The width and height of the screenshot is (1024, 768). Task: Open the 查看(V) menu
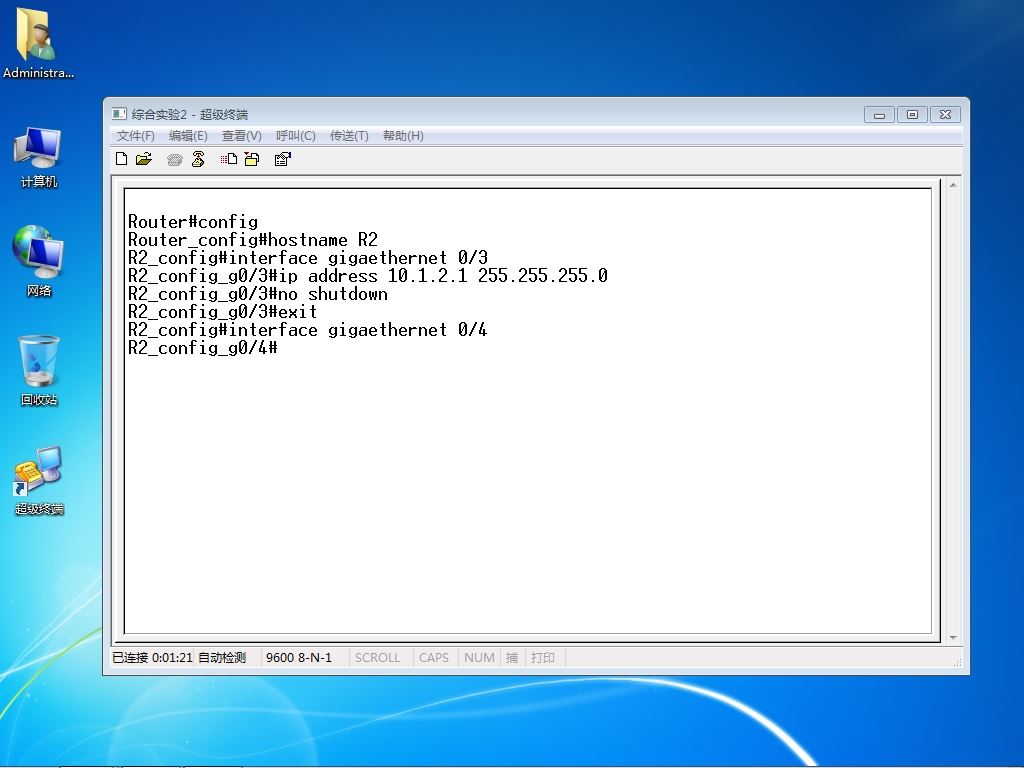(x=242, y=136)
